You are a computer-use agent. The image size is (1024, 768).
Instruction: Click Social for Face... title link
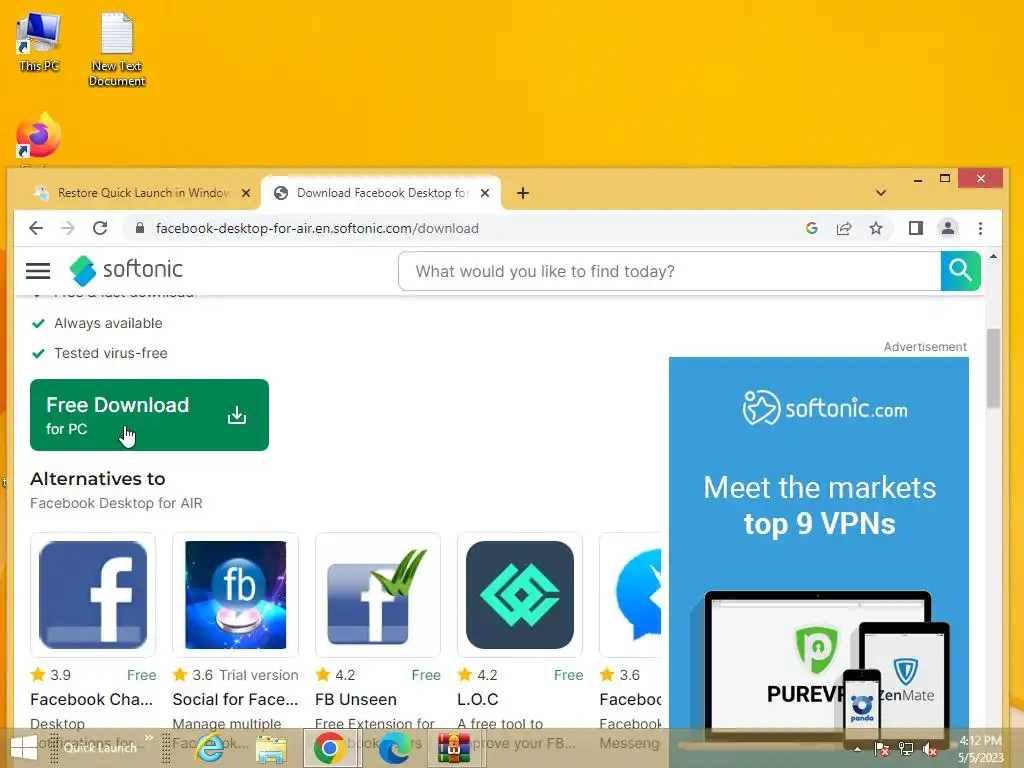tap(235, 699)
